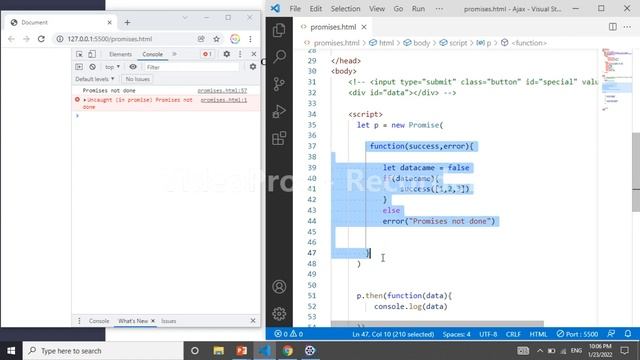The image size is (640, 360).
Task: Open the top context dropdown
Action: [x=112, y=67]
